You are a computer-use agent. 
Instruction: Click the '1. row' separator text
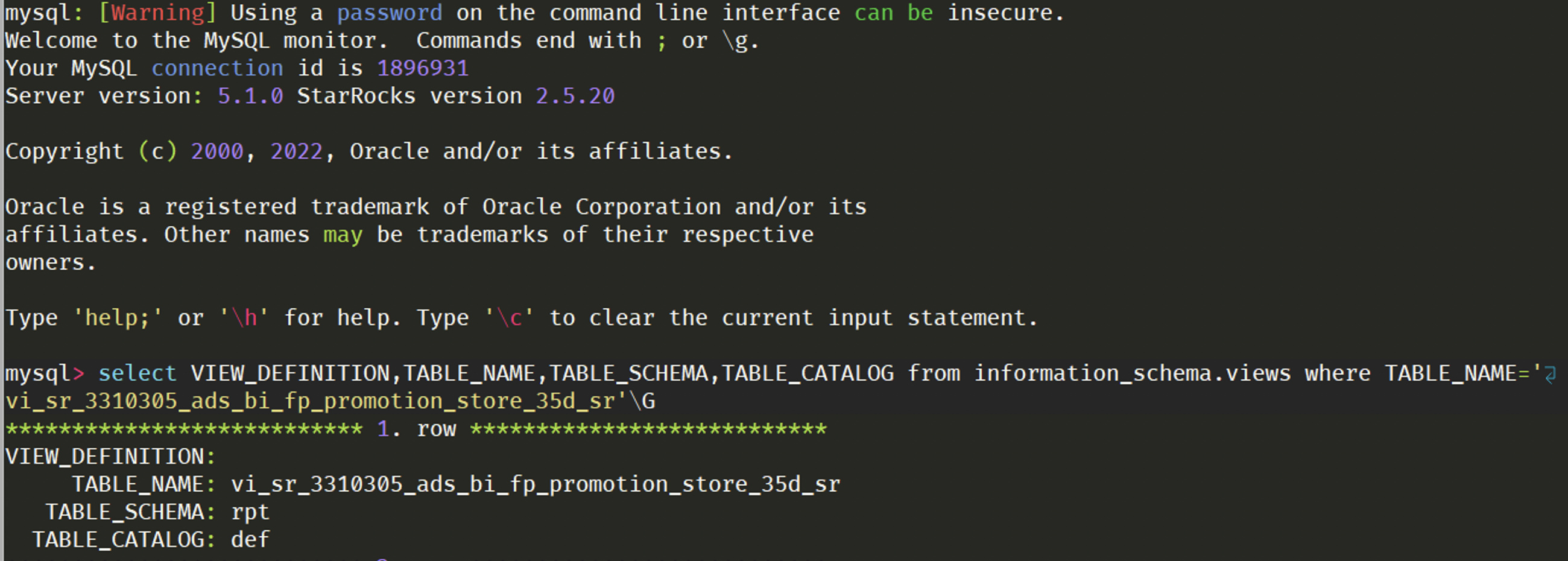coord(416,429)
